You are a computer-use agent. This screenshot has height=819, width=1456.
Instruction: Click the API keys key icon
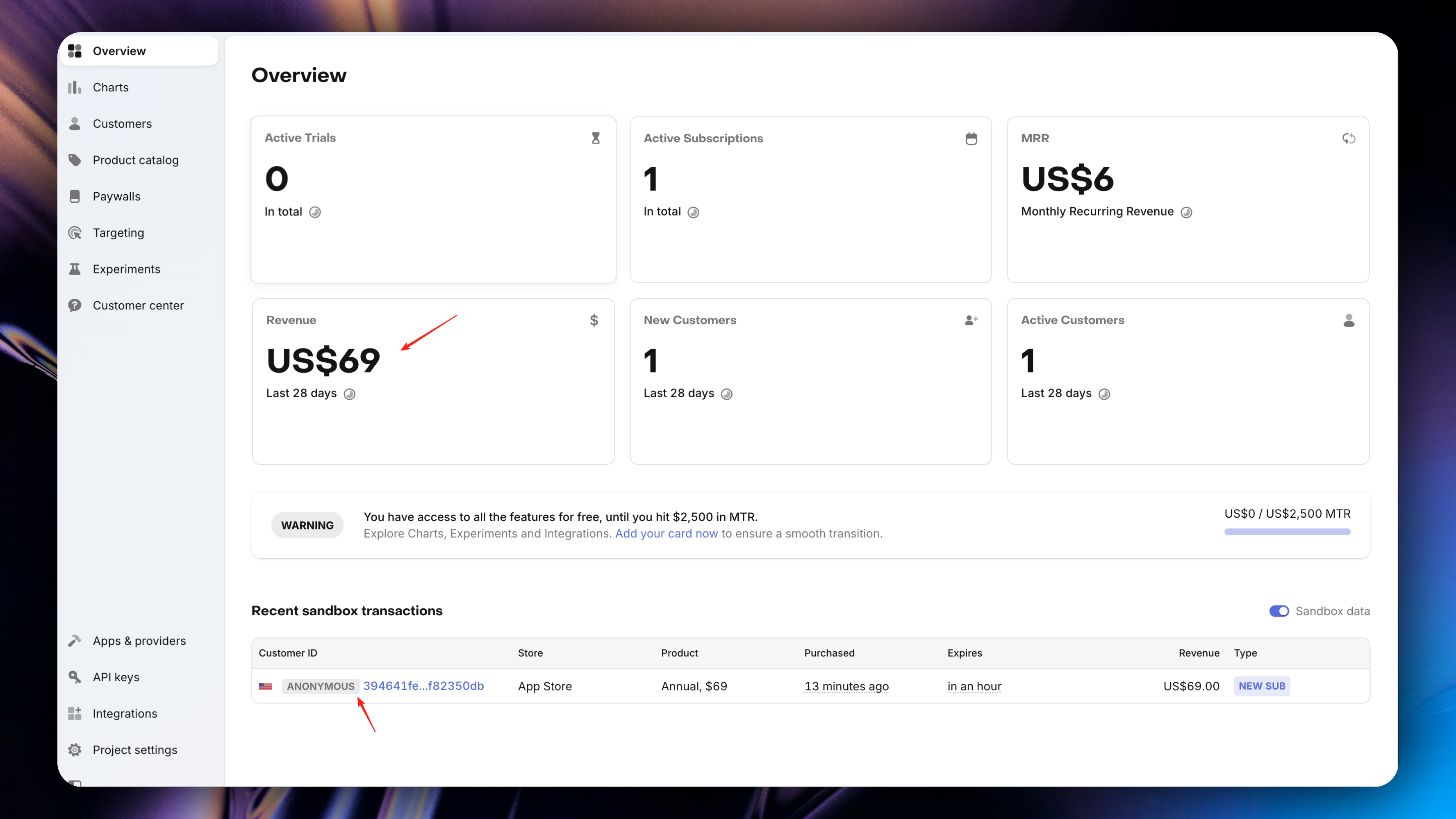[75, 677]
